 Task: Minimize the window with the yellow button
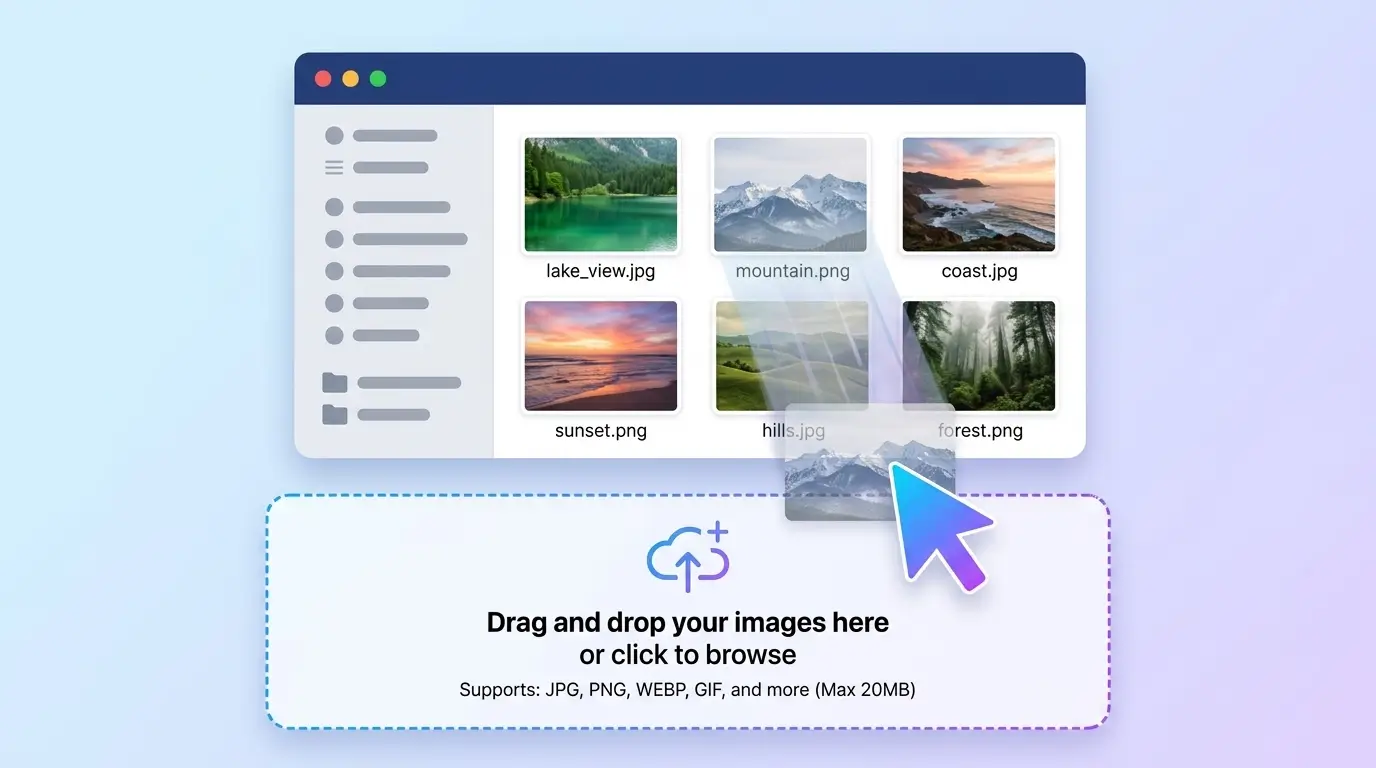point(350,79)
